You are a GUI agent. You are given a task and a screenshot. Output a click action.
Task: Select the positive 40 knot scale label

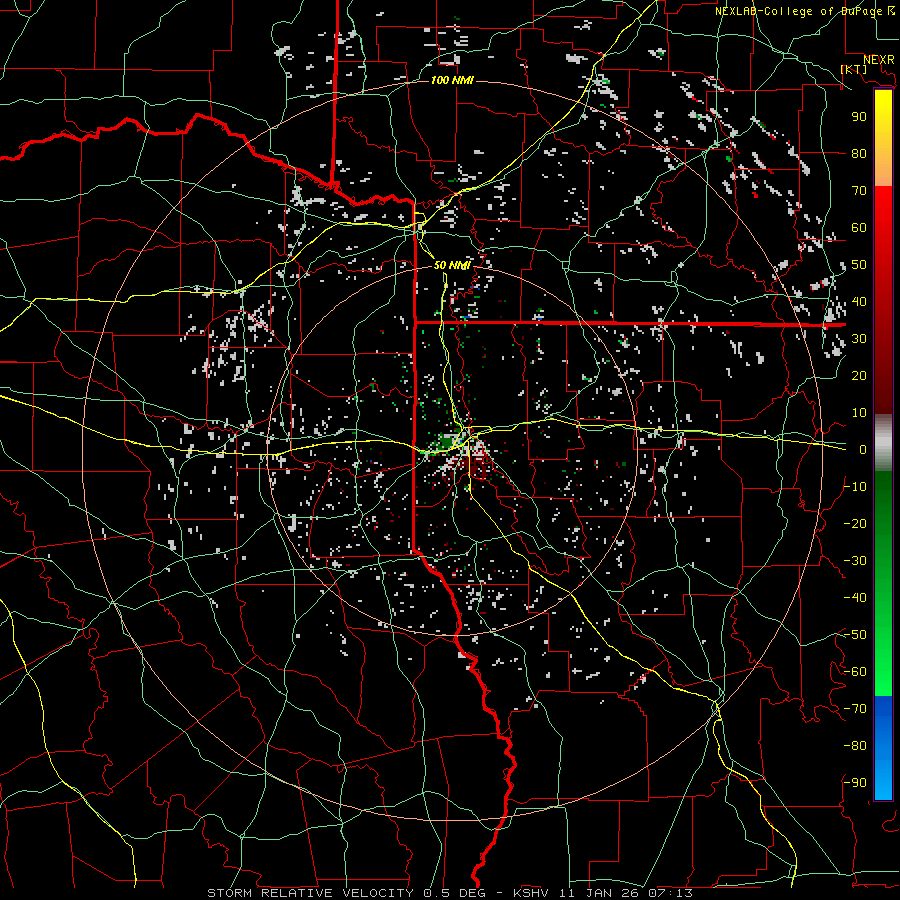(x=859, y=302)
